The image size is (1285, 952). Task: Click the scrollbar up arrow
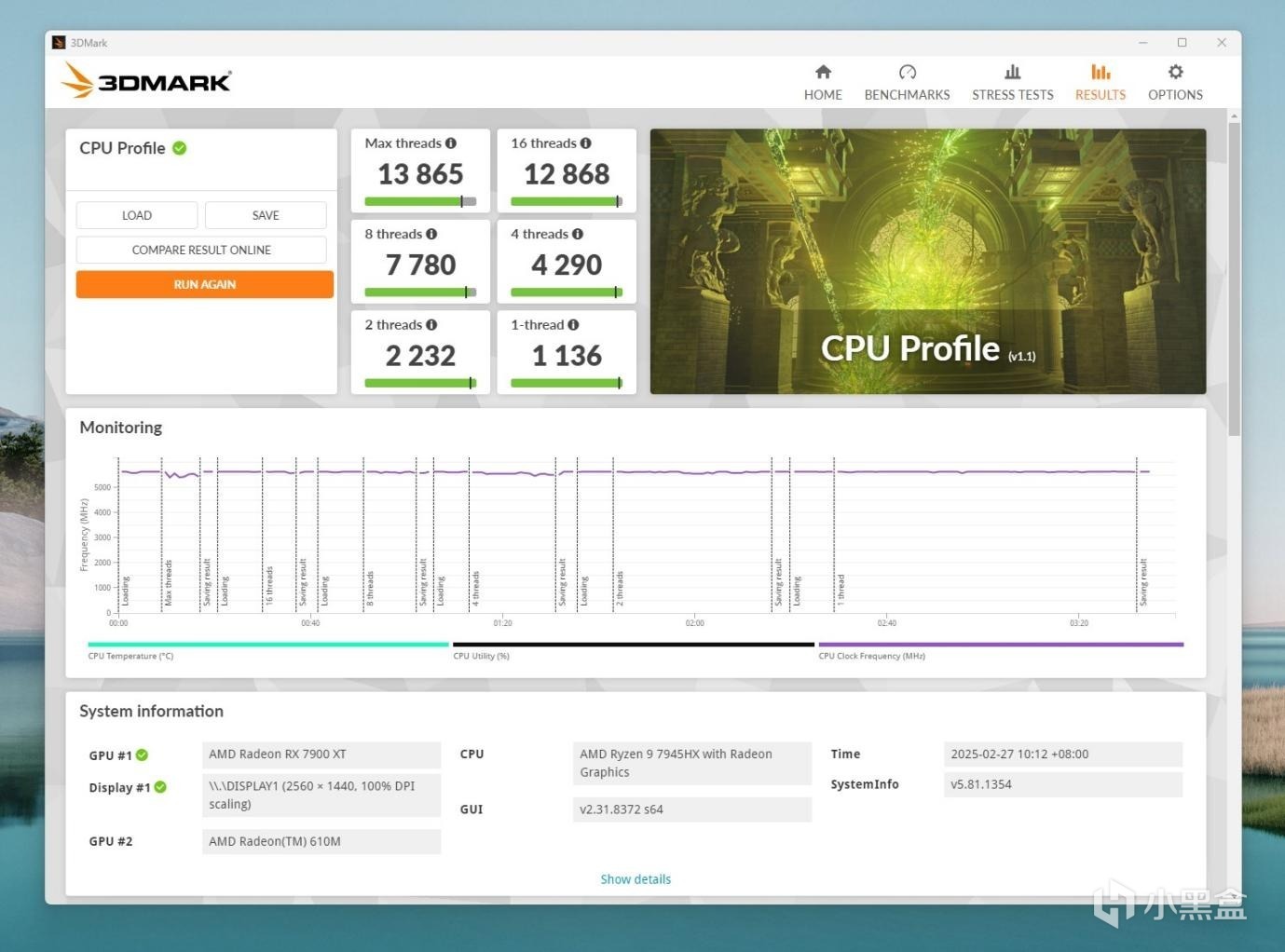tap(1235, 116)
